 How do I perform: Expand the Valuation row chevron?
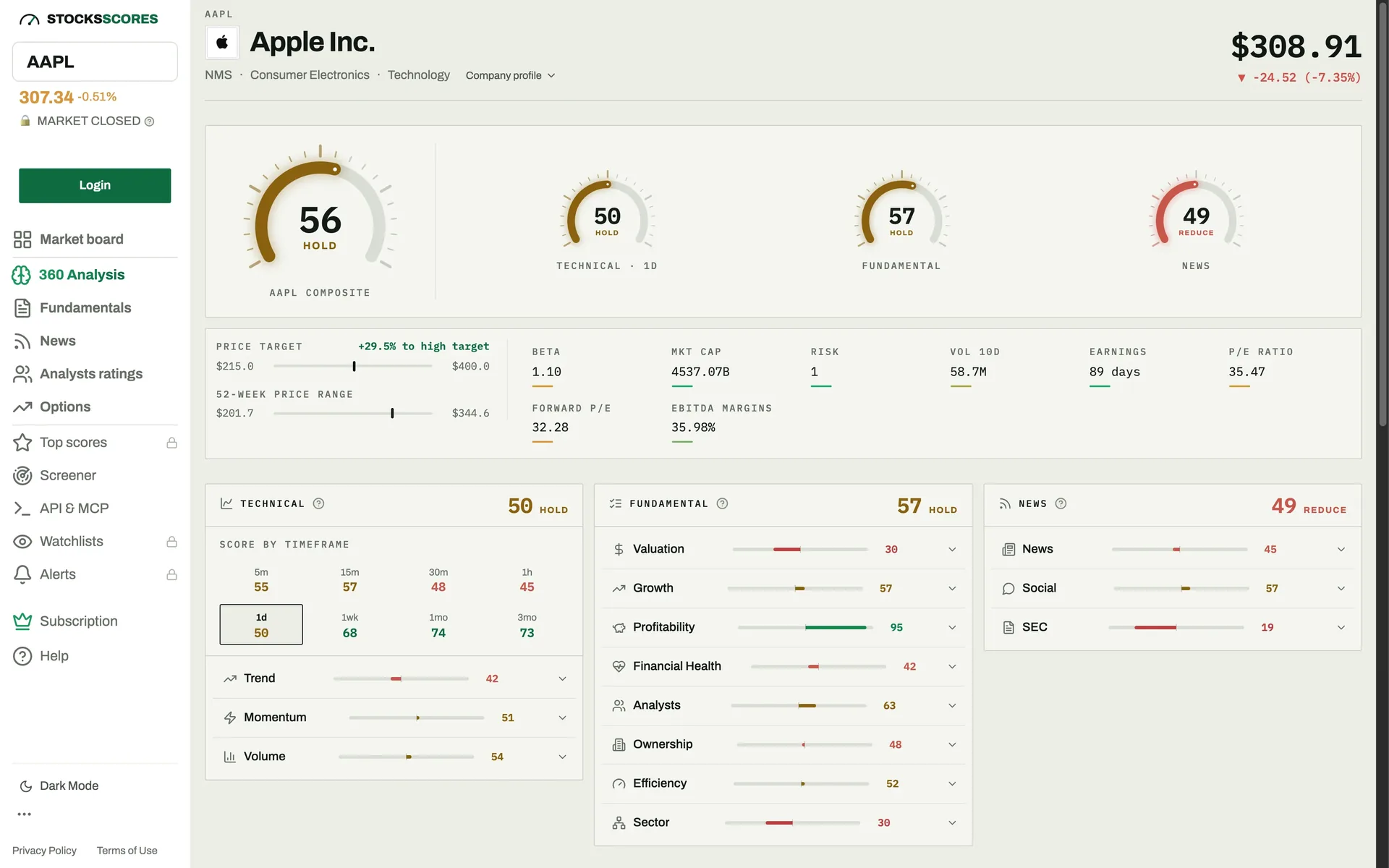click(x=952, y=550)
